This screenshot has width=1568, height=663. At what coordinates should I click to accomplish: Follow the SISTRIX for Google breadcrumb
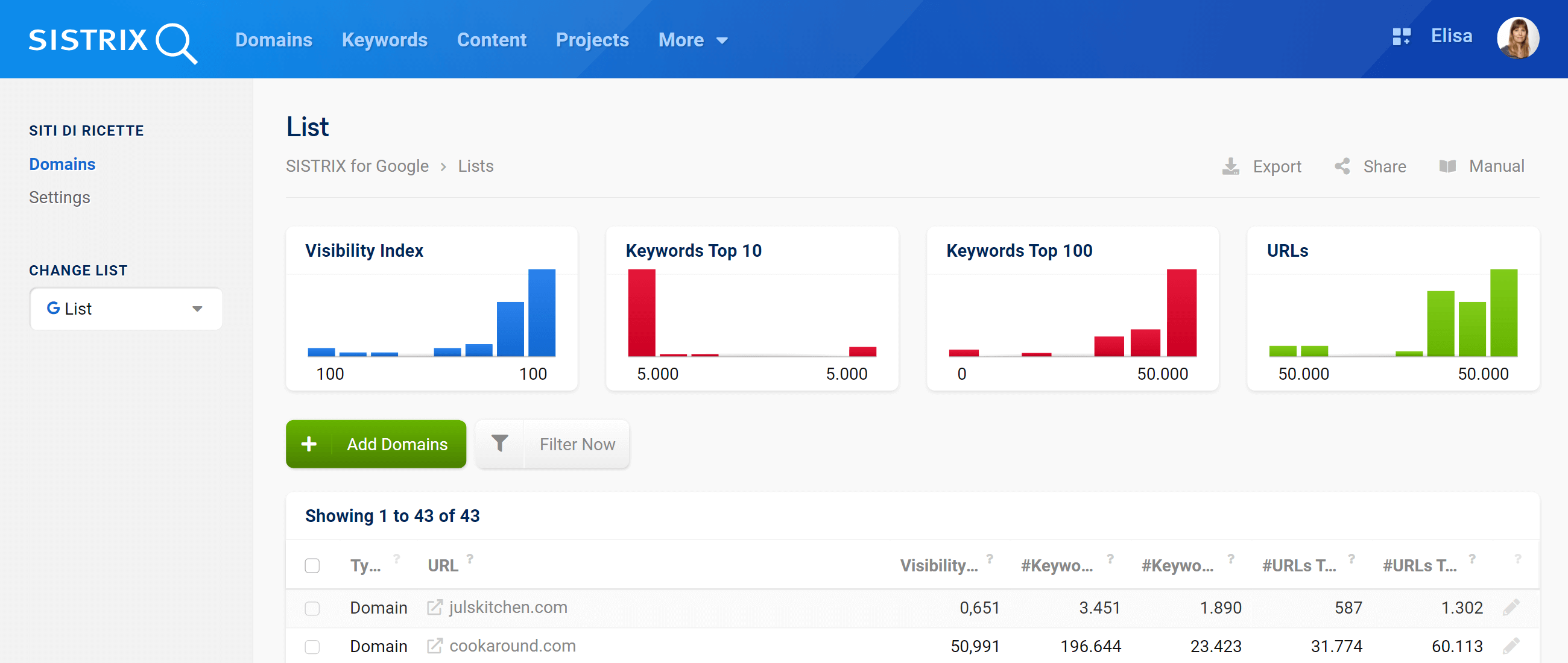[x=357, y=166]
